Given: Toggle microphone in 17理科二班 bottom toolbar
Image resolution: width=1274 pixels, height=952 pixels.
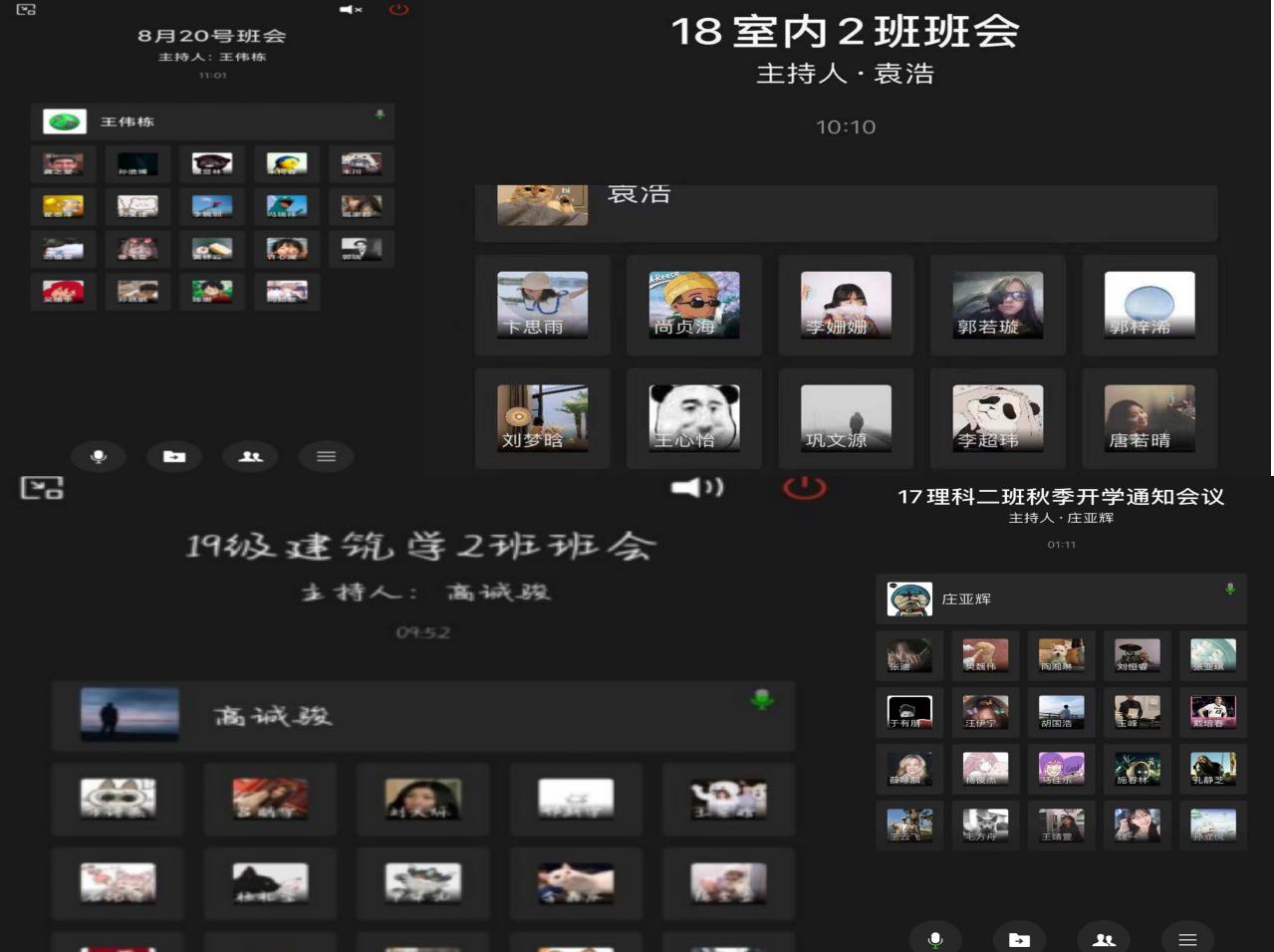Looking at the screenshot, I should (934, 939).
